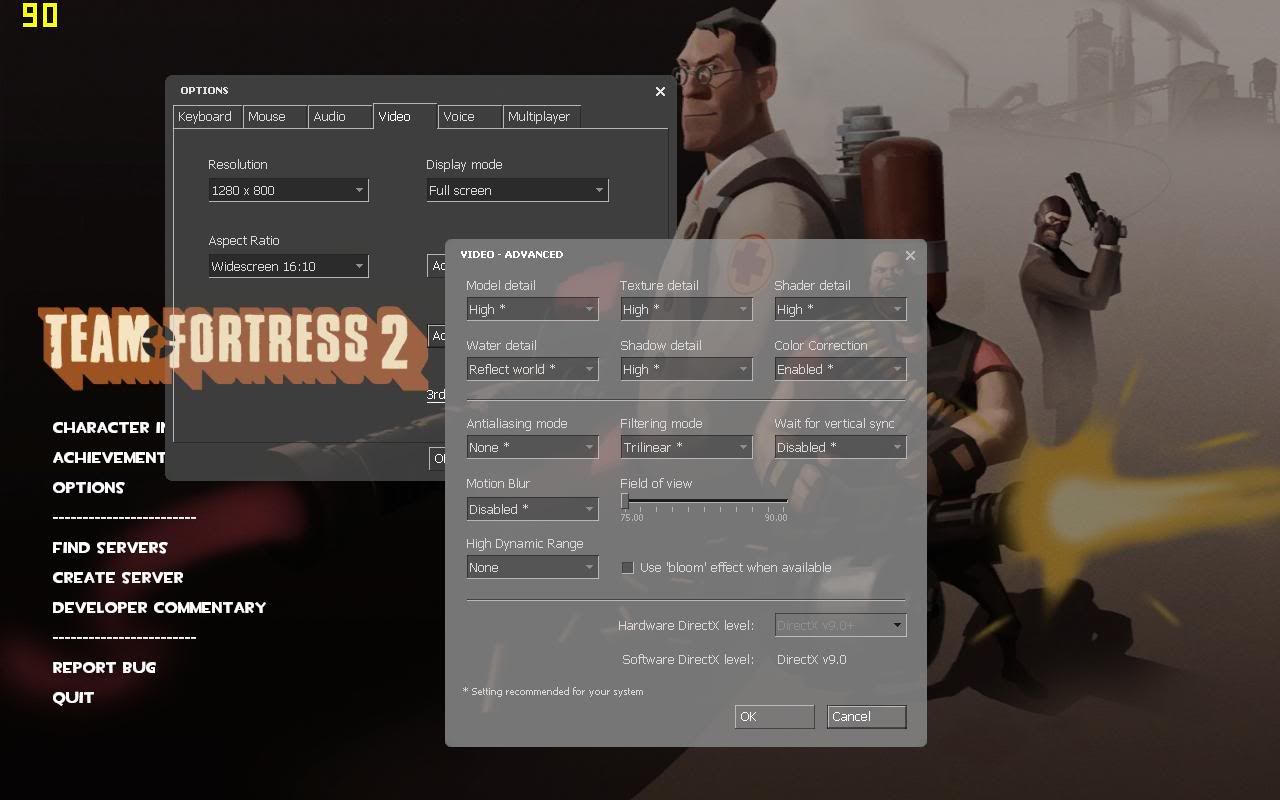Select Find Servers in main menu
This screenshot has width=1280, height=800.
(110, 547)
